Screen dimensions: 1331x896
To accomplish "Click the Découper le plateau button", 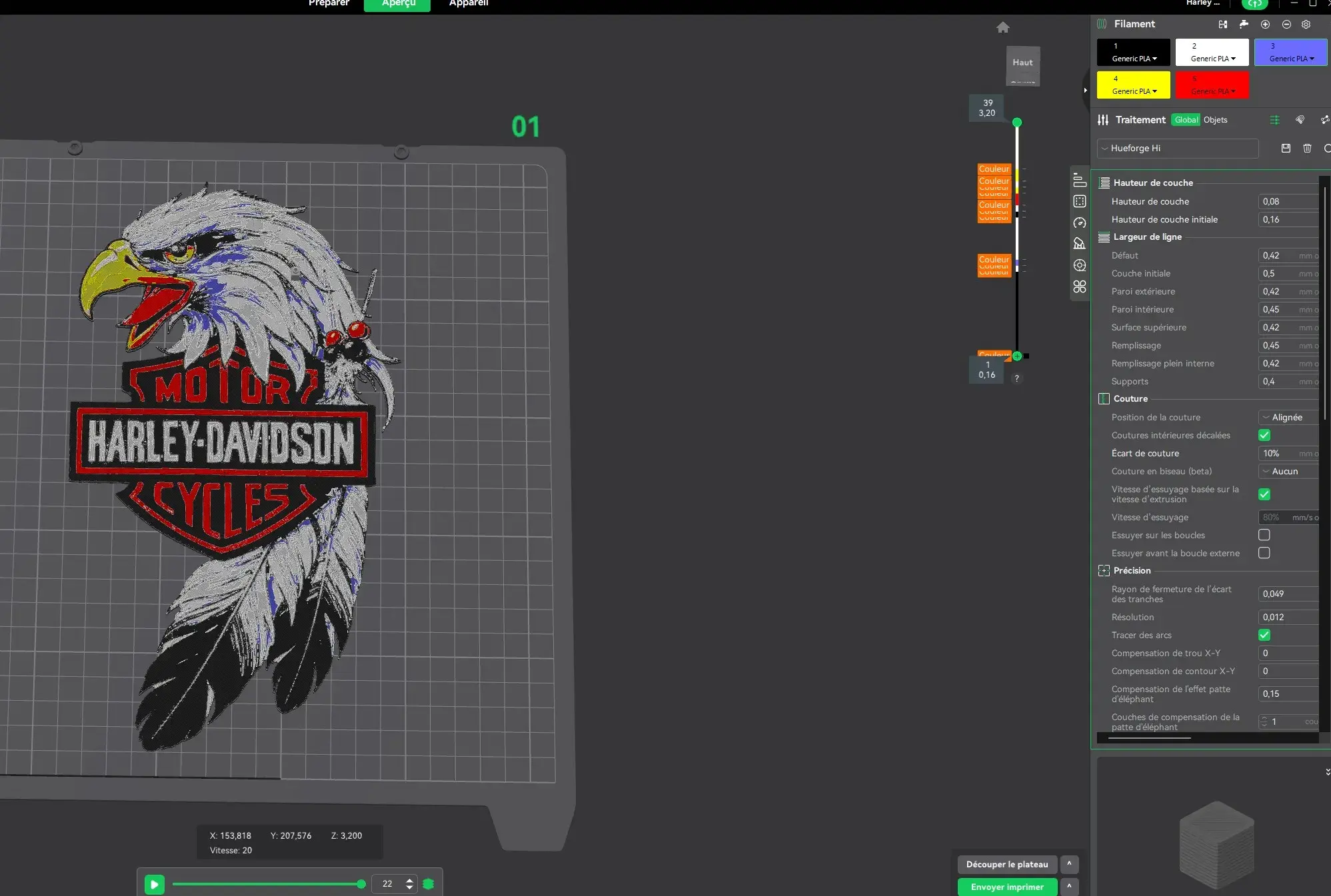I will (x=1006, y=864).
